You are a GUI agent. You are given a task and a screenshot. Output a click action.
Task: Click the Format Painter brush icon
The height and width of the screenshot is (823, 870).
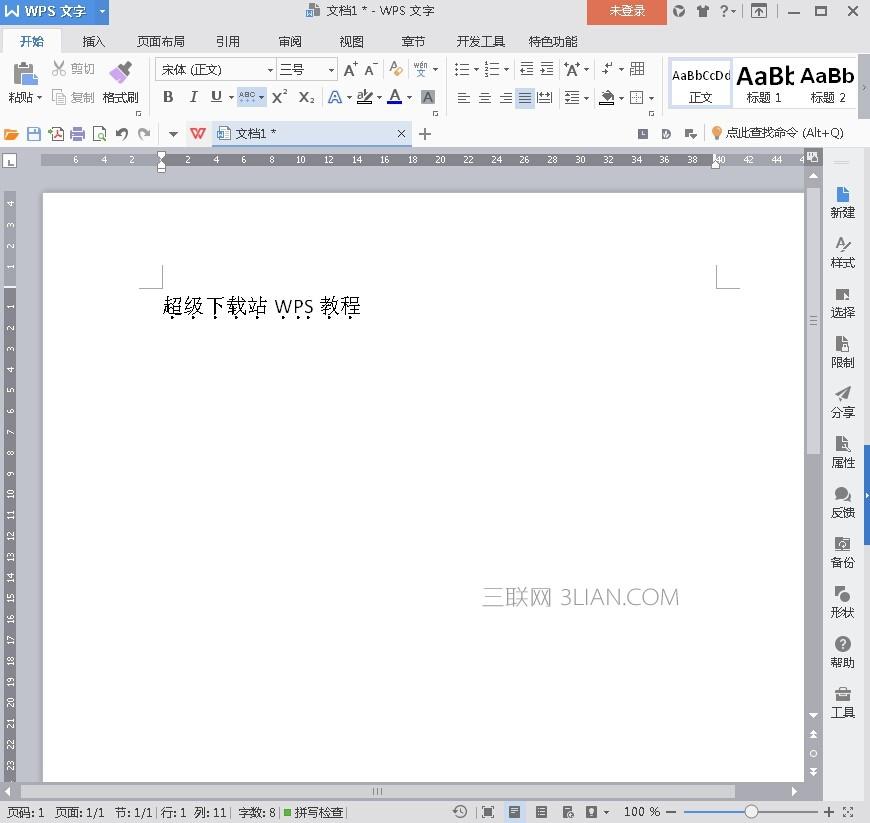click(x=120, y=73)
